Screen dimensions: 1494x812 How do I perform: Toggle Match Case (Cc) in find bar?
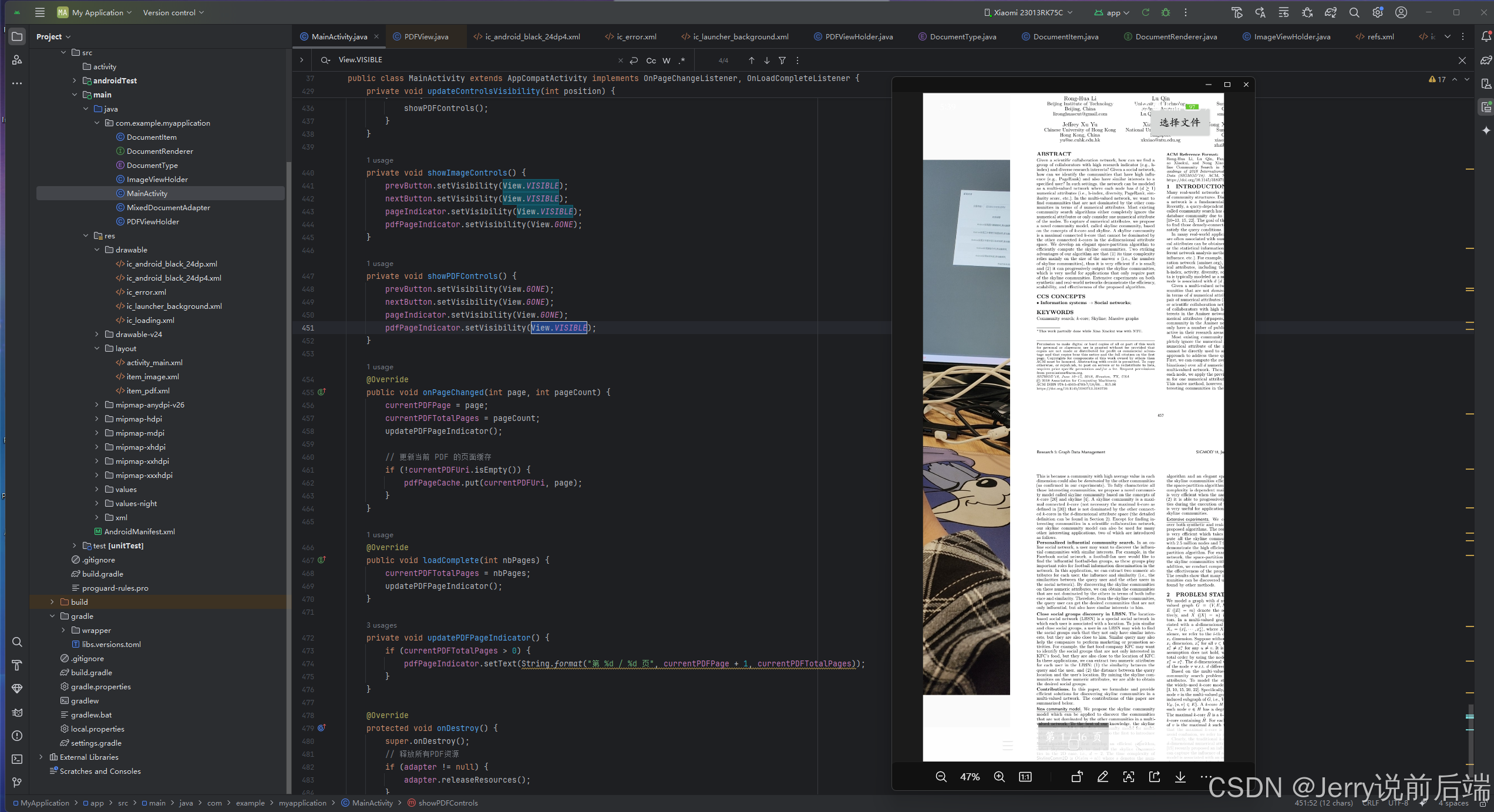651,60
